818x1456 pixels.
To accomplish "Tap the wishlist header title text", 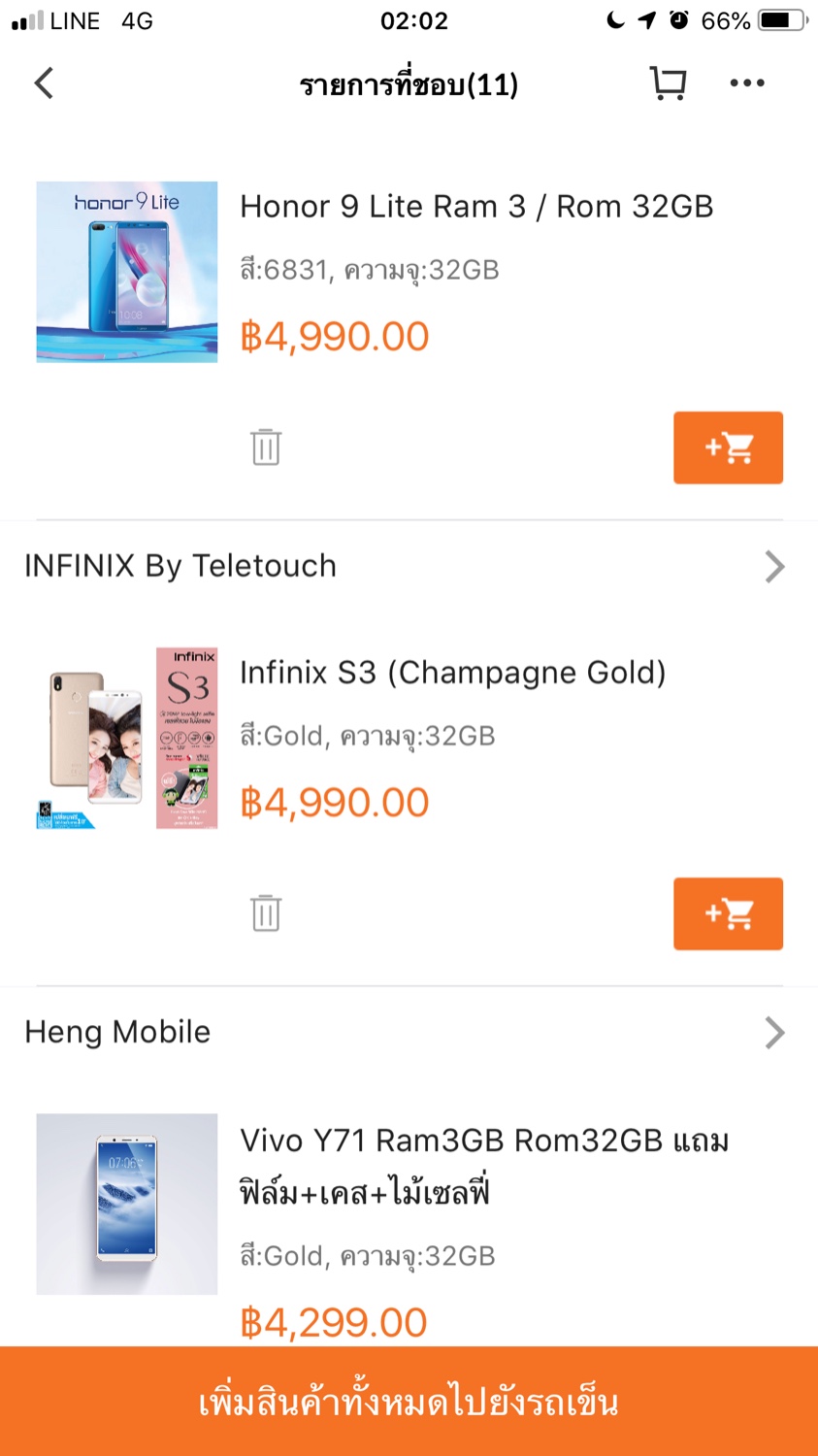I will click(409, 85).
